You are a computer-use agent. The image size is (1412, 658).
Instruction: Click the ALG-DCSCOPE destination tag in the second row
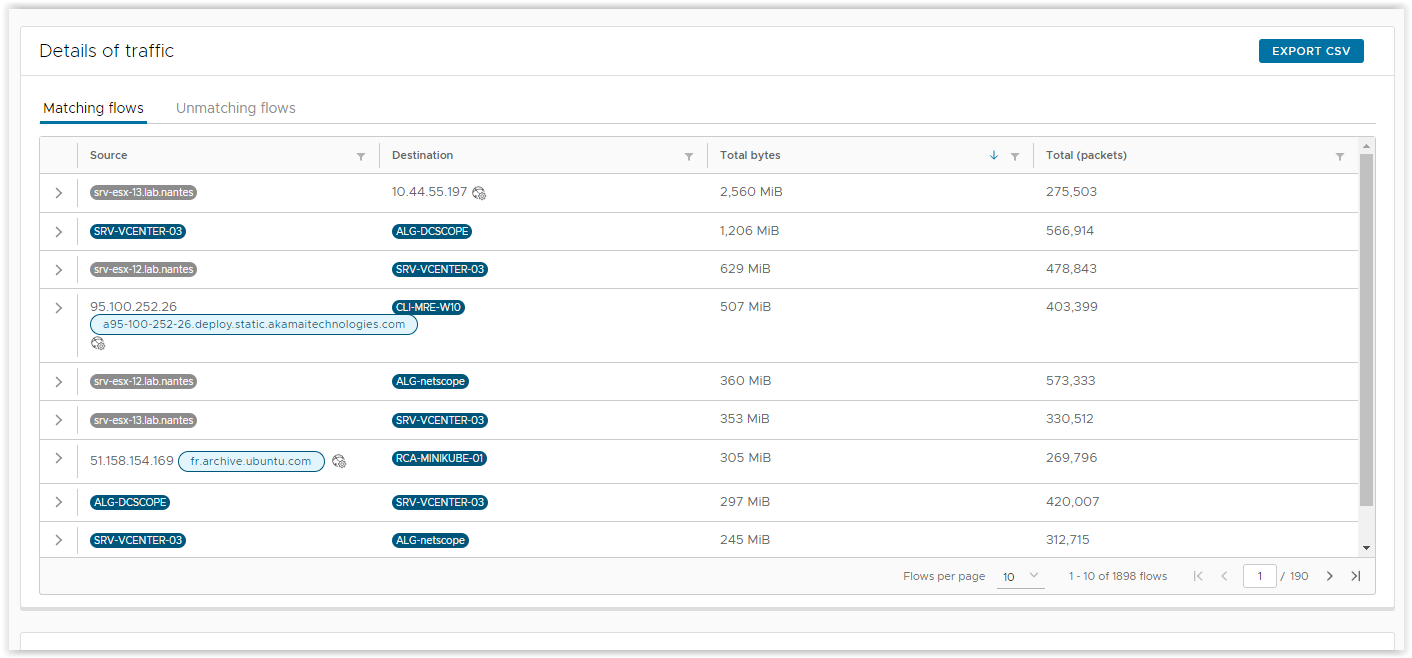click(x=432, y=231)
